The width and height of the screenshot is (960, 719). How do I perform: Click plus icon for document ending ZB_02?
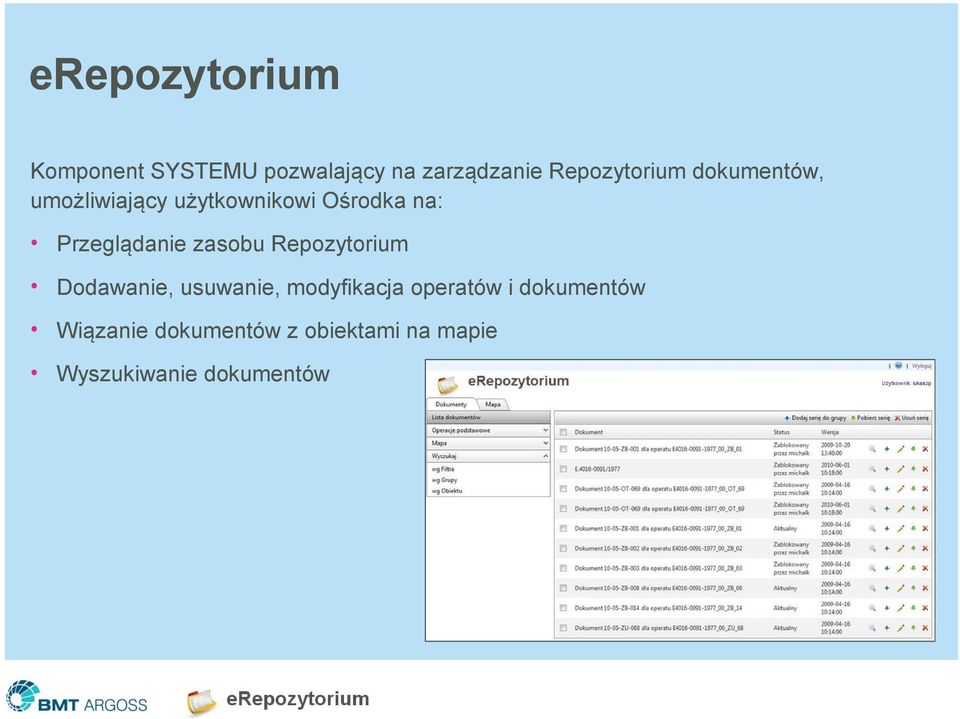click(x=887, y=549)
